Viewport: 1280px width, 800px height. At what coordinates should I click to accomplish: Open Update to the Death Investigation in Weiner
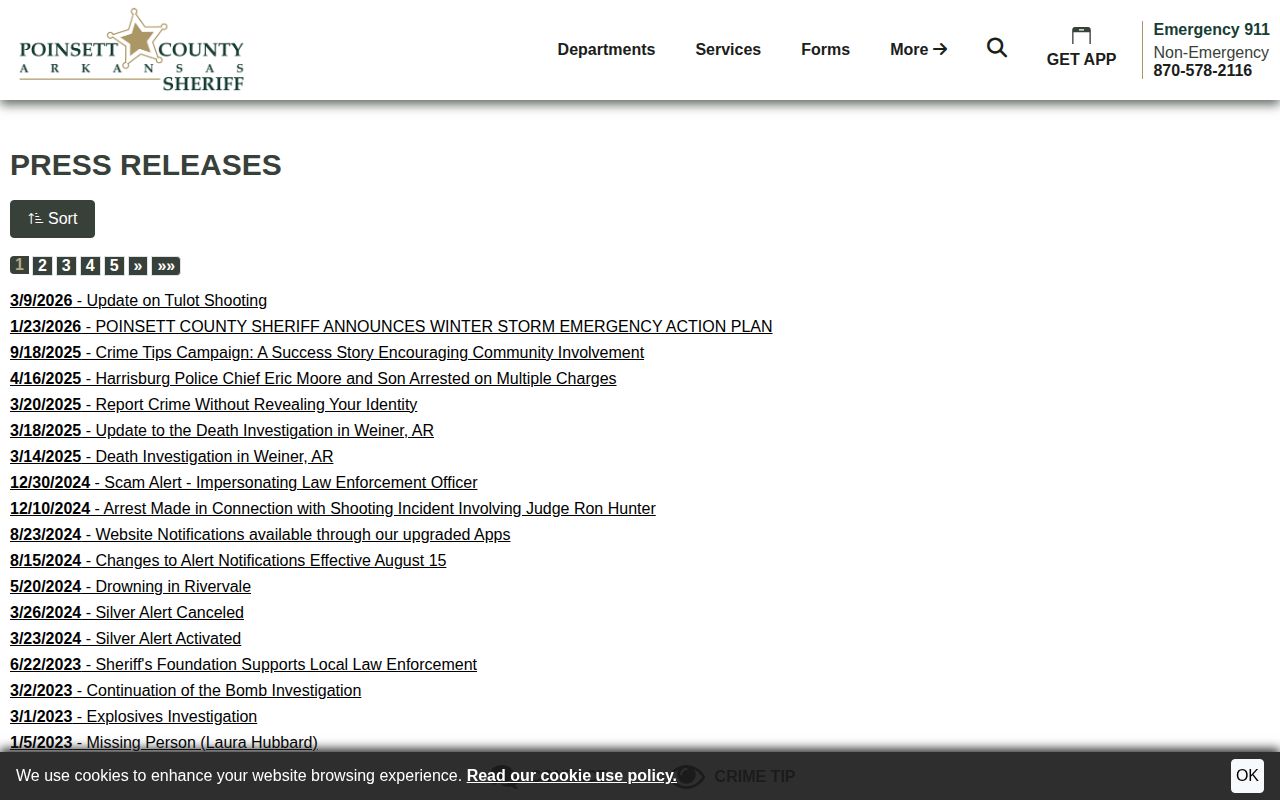(x=222, y=430)
